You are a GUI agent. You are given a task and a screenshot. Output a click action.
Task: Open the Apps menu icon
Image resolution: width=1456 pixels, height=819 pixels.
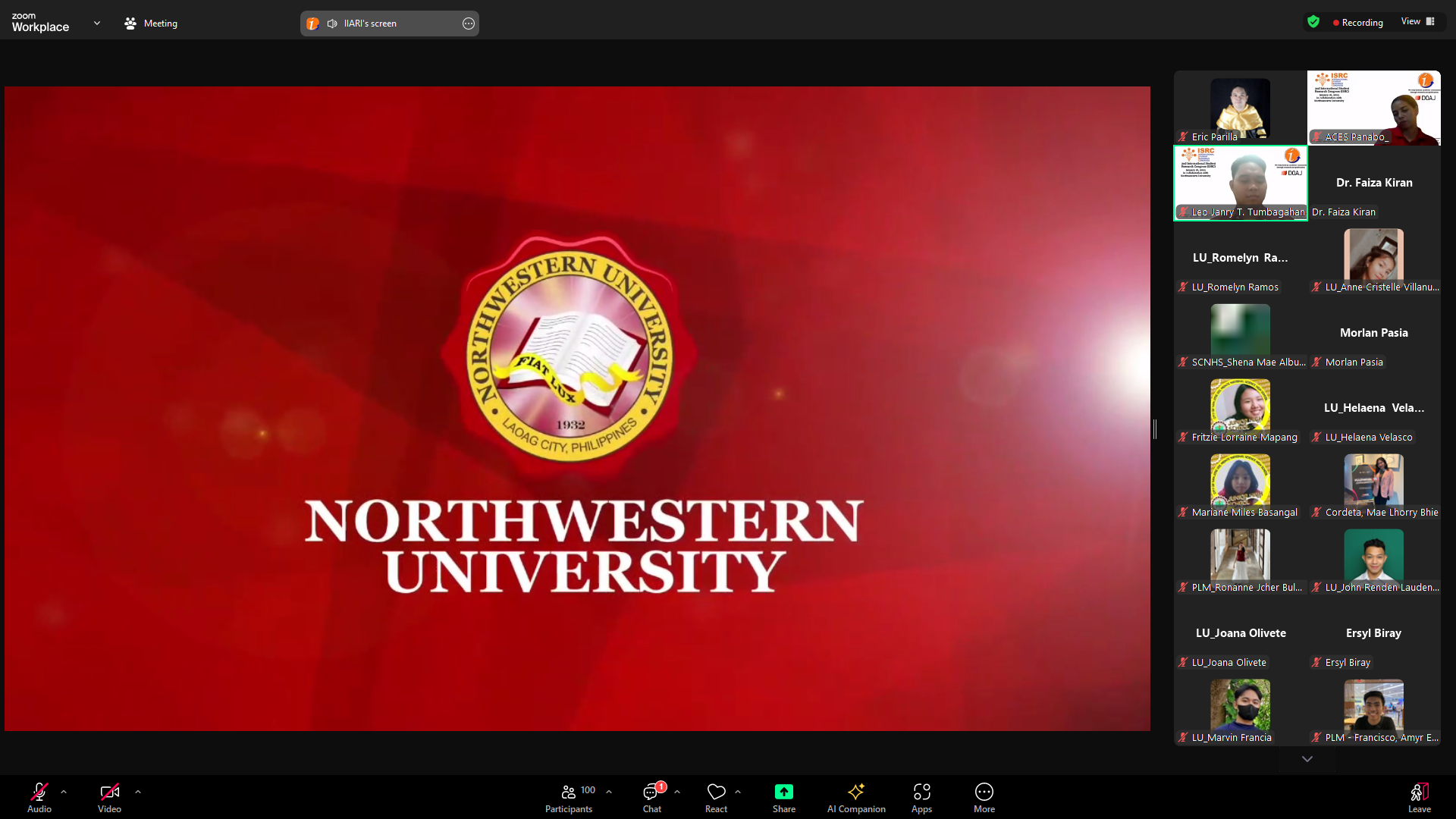(x=921, y=797)
